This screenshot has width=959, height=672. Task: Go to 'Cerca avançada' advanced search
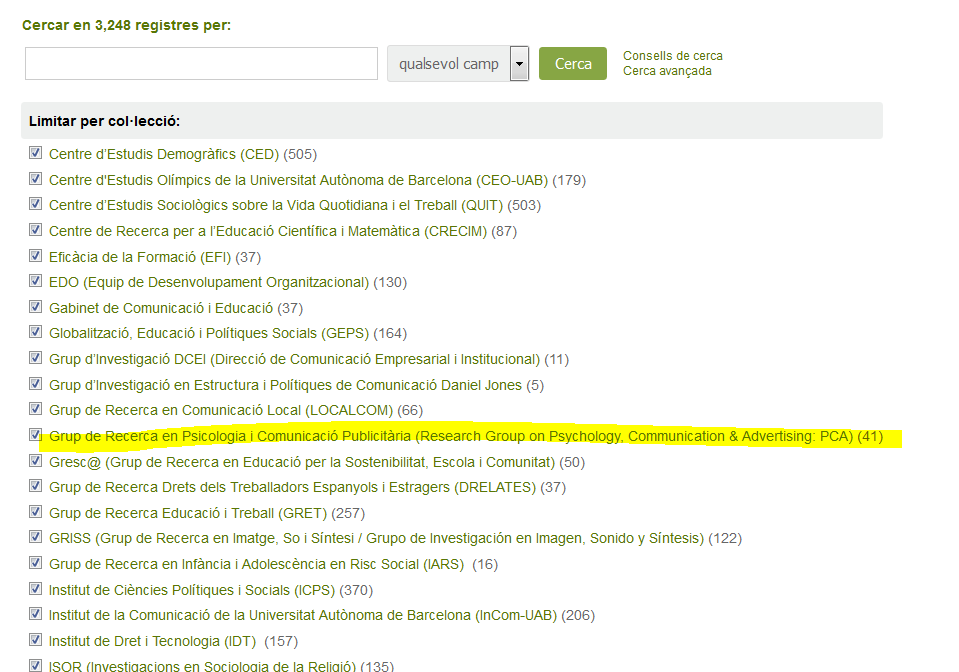pyautogui.click(x=667, y=71)
